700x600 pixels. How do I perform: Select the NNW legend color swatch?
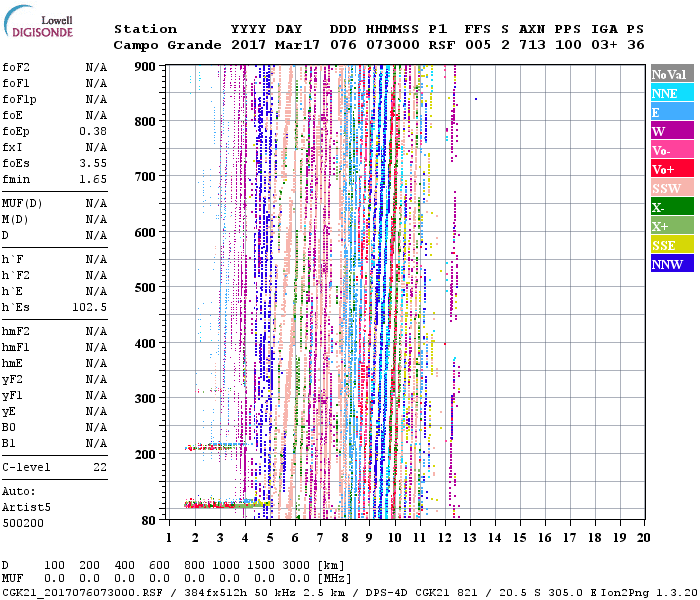[x=672, y=264]
